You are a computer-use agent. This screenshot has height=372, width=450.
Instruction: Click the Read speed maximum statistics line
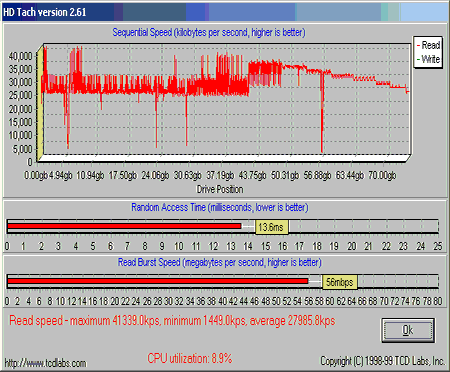pyautogui.click(x=172, y=321)
